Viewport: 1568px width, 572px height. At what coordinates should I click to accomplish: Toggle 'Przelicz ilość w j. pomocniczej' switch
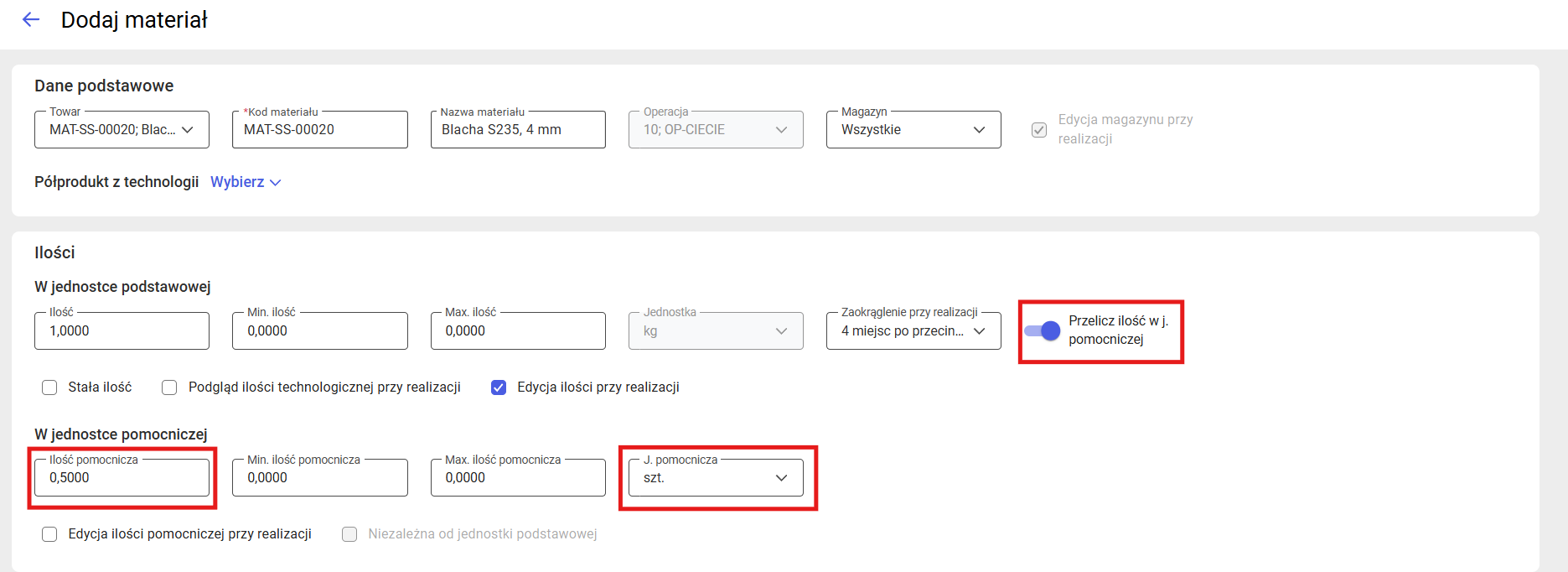1042,330
